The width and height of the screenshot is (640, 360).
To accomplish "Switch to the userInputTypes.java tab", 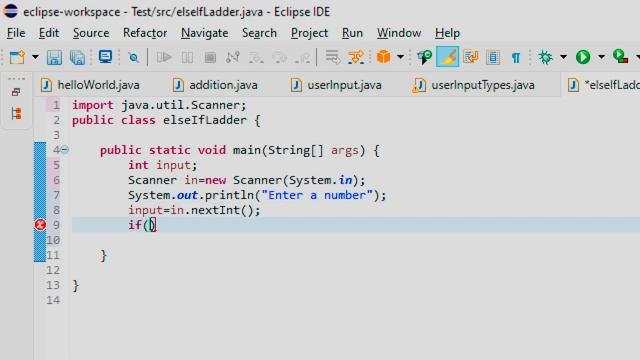I will [x=473, y=85].
